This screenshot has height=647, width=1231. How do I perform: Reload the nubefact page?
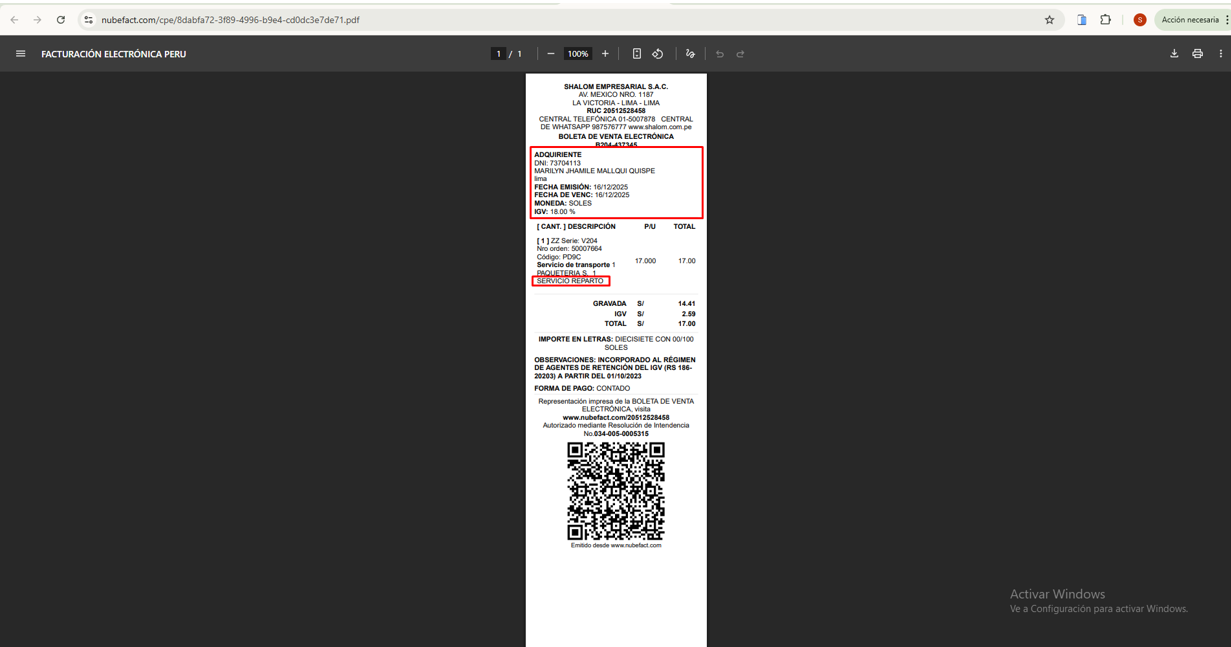[61, 20]
